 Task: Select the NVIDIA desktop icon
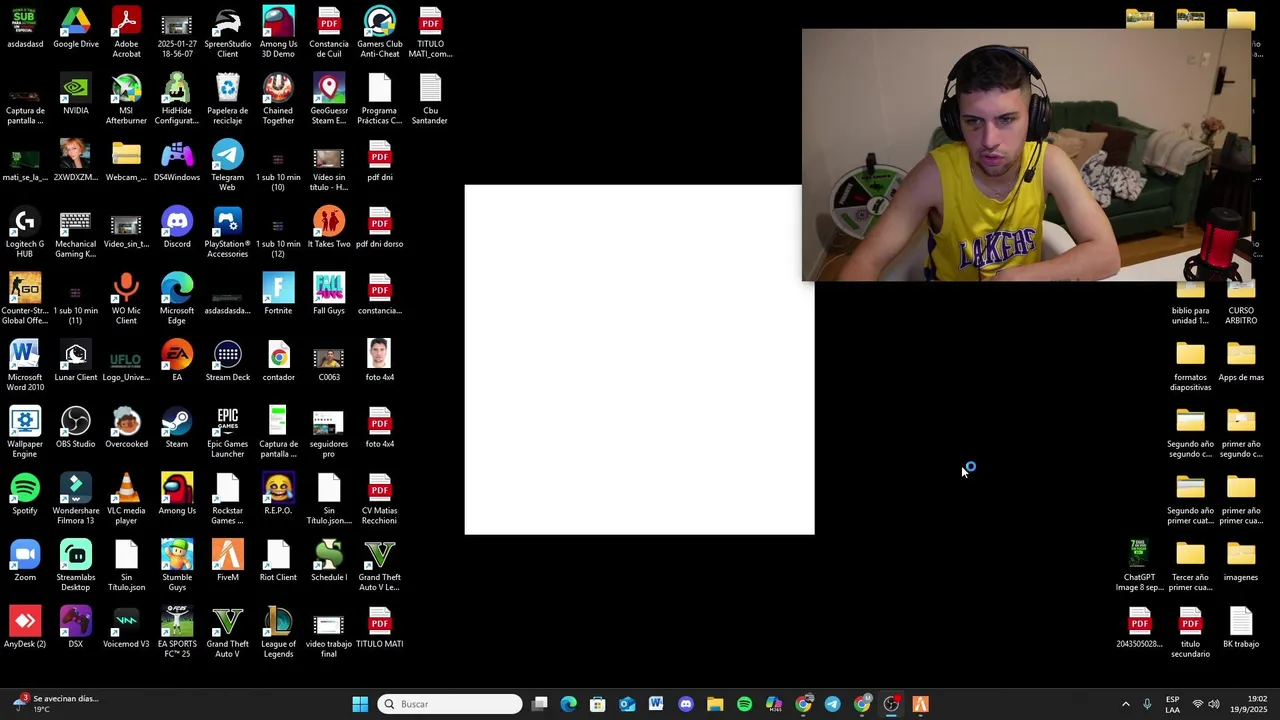(x=76, y=94)
